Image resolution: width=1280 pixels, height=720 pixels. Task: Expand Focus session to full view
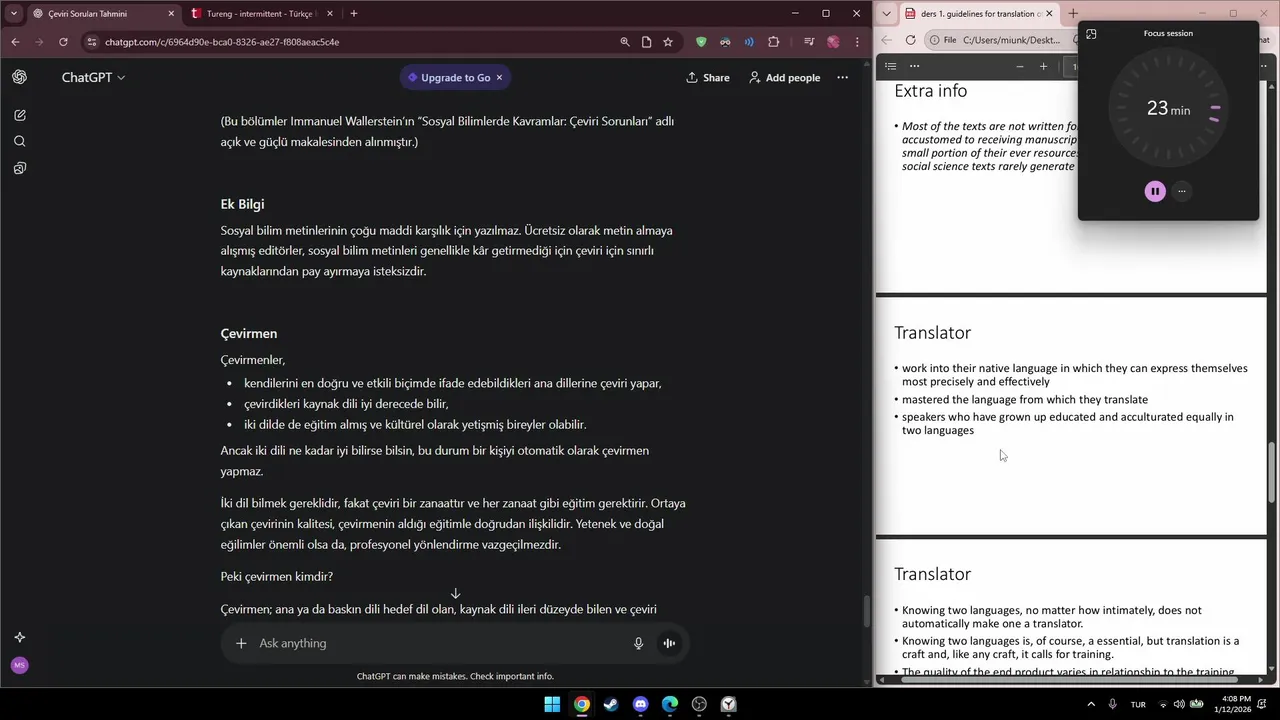tap(1091, 33)
